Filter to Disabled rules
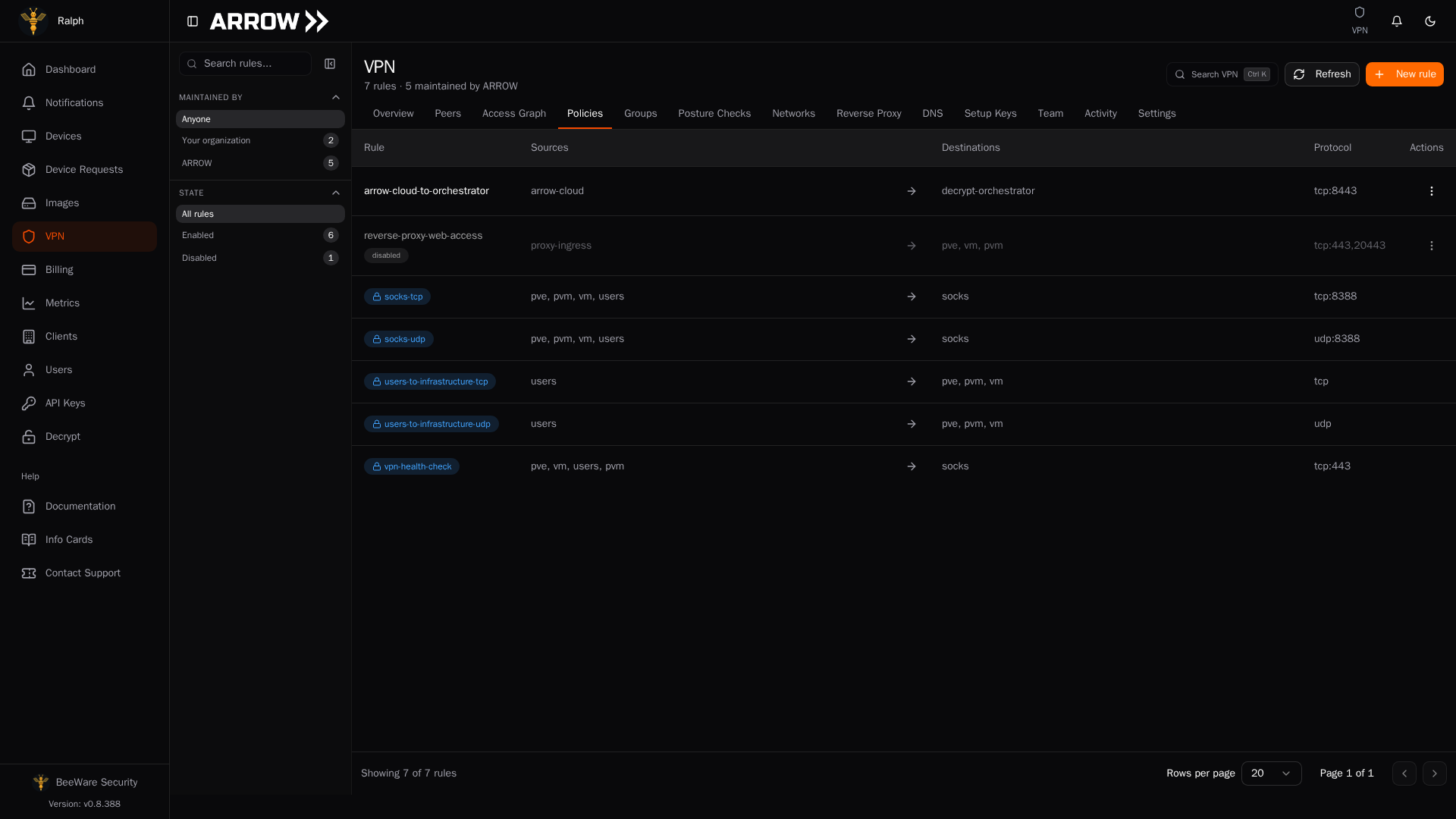This screenshot has height=819, width=1456. [260, 258]
